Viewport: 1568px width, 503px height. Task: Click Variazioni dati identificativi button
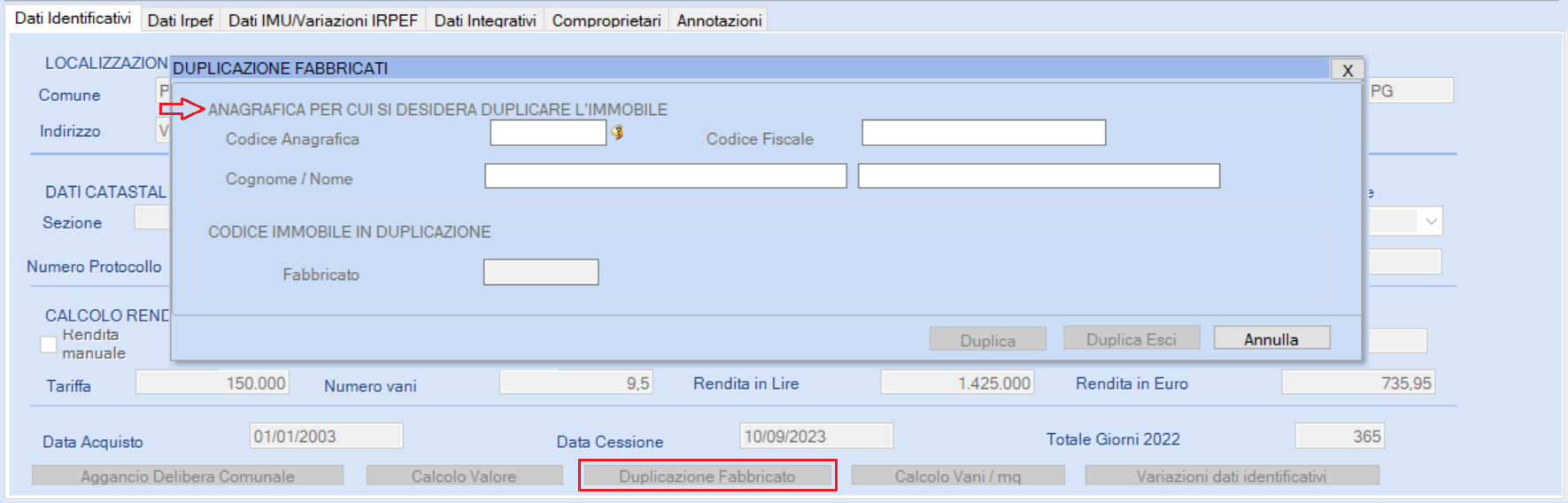point(1232,476)
